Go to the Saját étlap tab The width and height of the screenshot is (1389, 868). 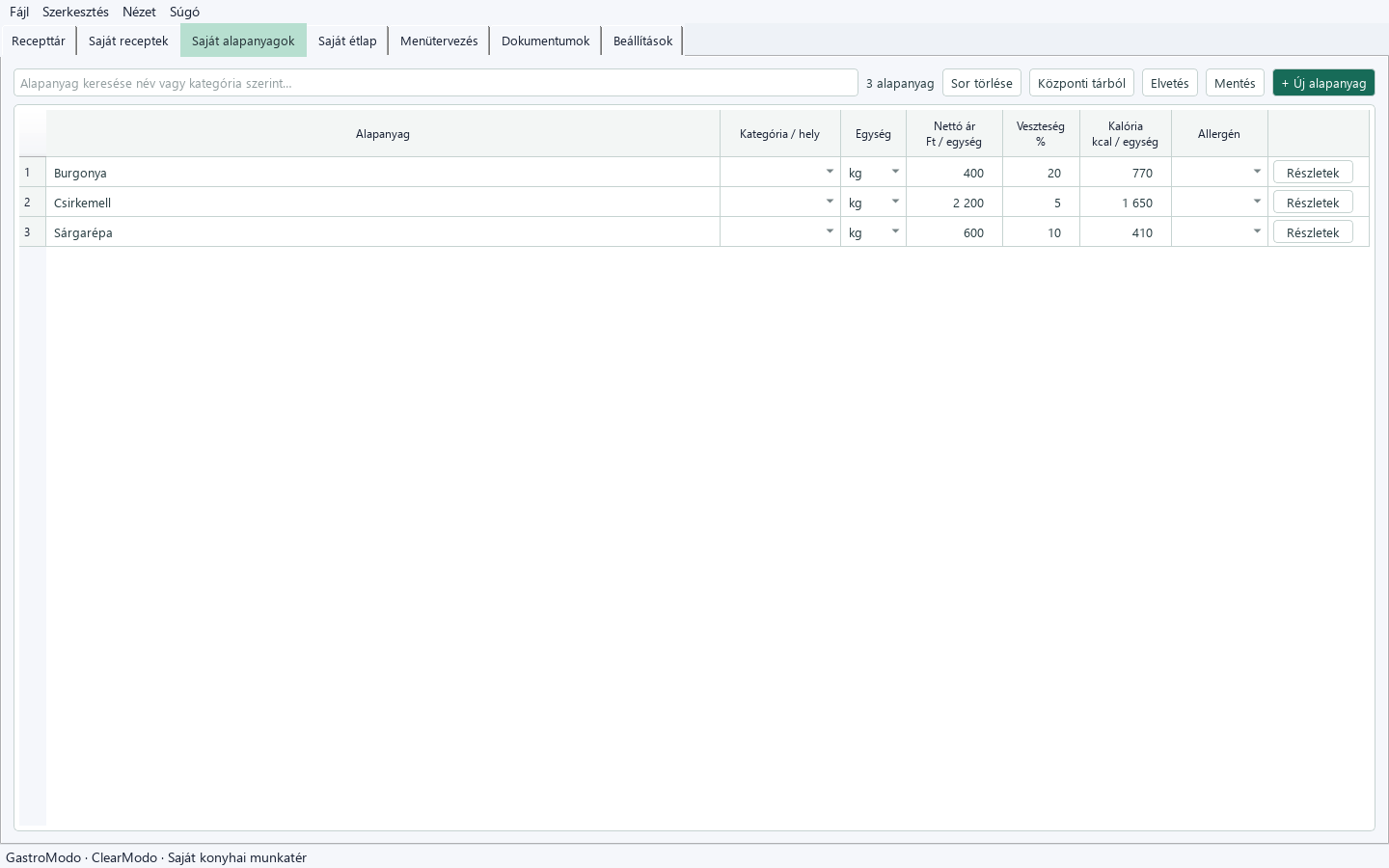click(x=347, y=41)
